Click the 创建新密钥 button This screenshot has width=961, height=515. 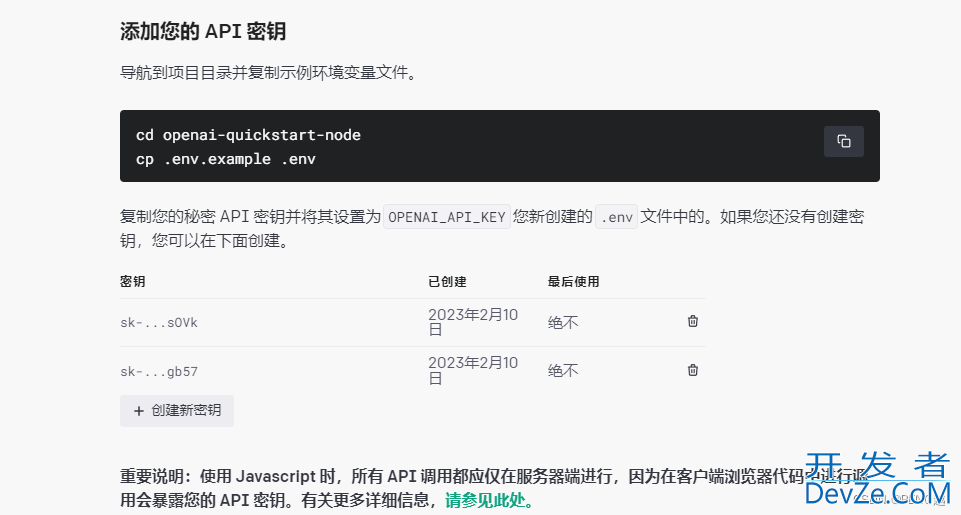coord(177,410)
